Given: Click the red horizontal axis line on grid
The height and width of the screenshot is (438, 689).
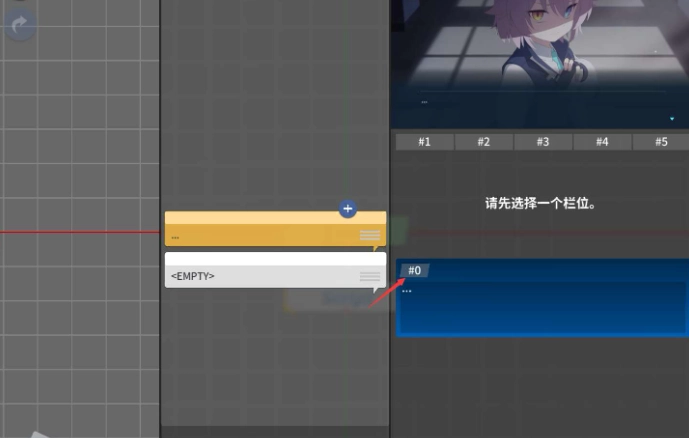Looking at the screenshot, I should (x=80, y=232).
